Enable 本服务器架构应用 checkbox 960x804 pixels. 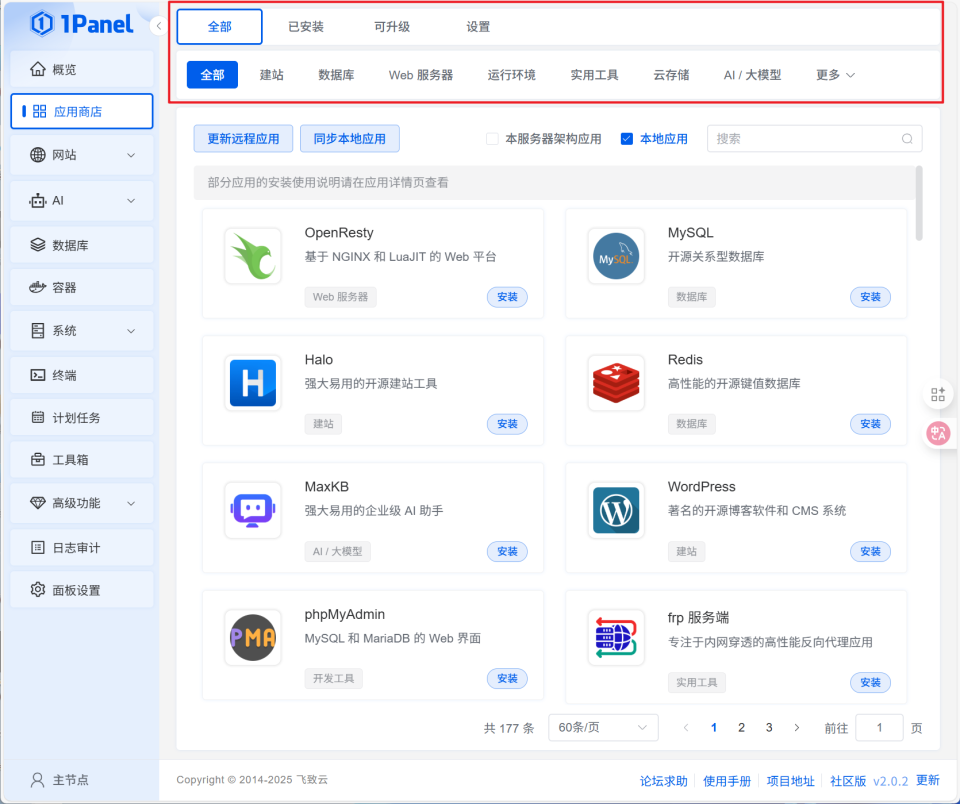pos(492,139)
